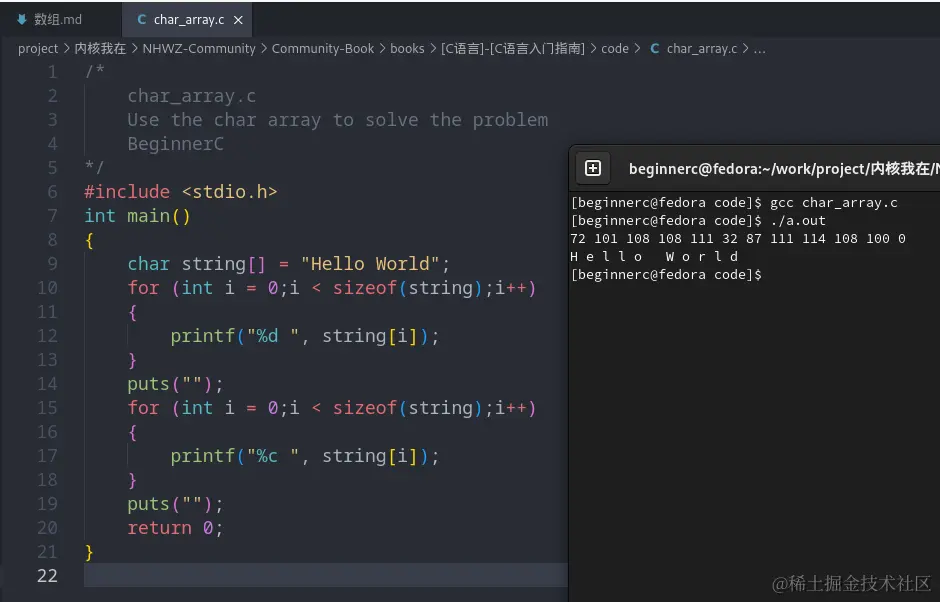This screenshot has height=602, width=940.
Task: Open the Community-Book breadcrumb segment
Action: point(323,49)
